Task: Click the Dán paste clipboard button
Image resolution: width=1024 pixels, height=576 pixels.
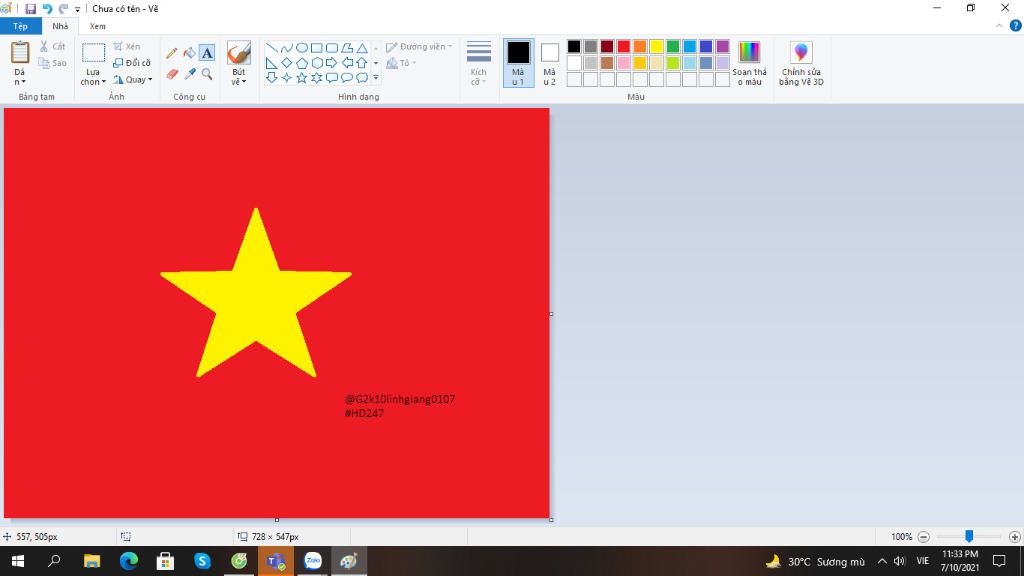Action: coord(20,54)
